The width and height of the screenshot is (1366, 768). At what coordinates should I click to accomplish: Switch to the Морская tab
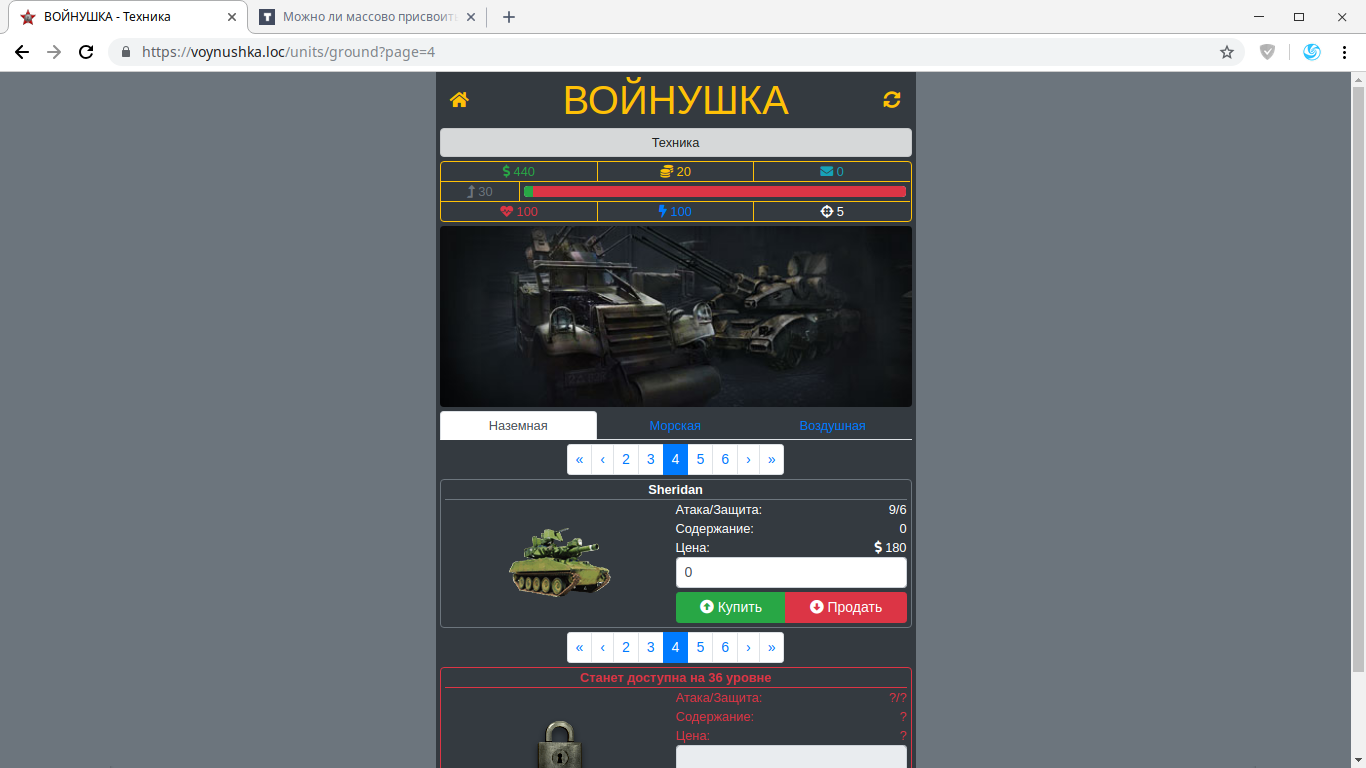[x=675, y=426]
